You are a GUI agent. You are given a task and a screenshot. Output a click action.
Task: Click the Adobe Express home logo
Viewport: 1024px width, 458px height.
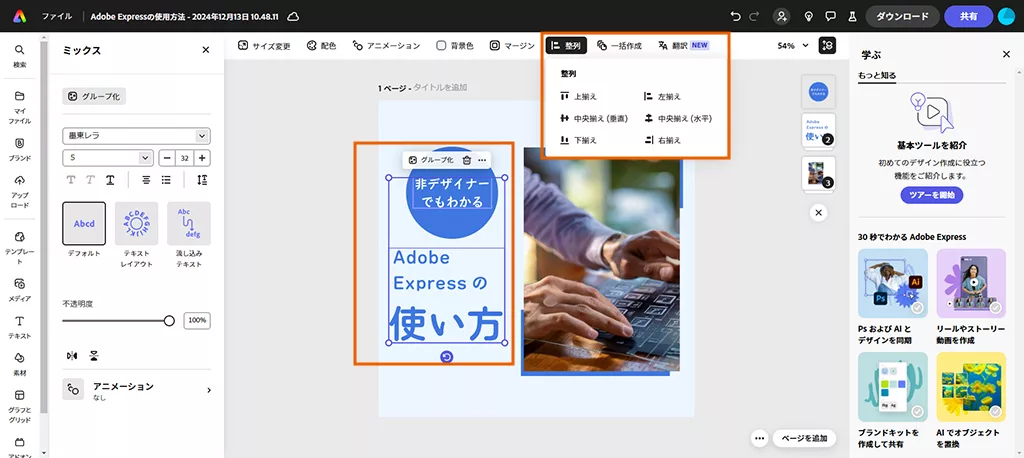point(20,16)
